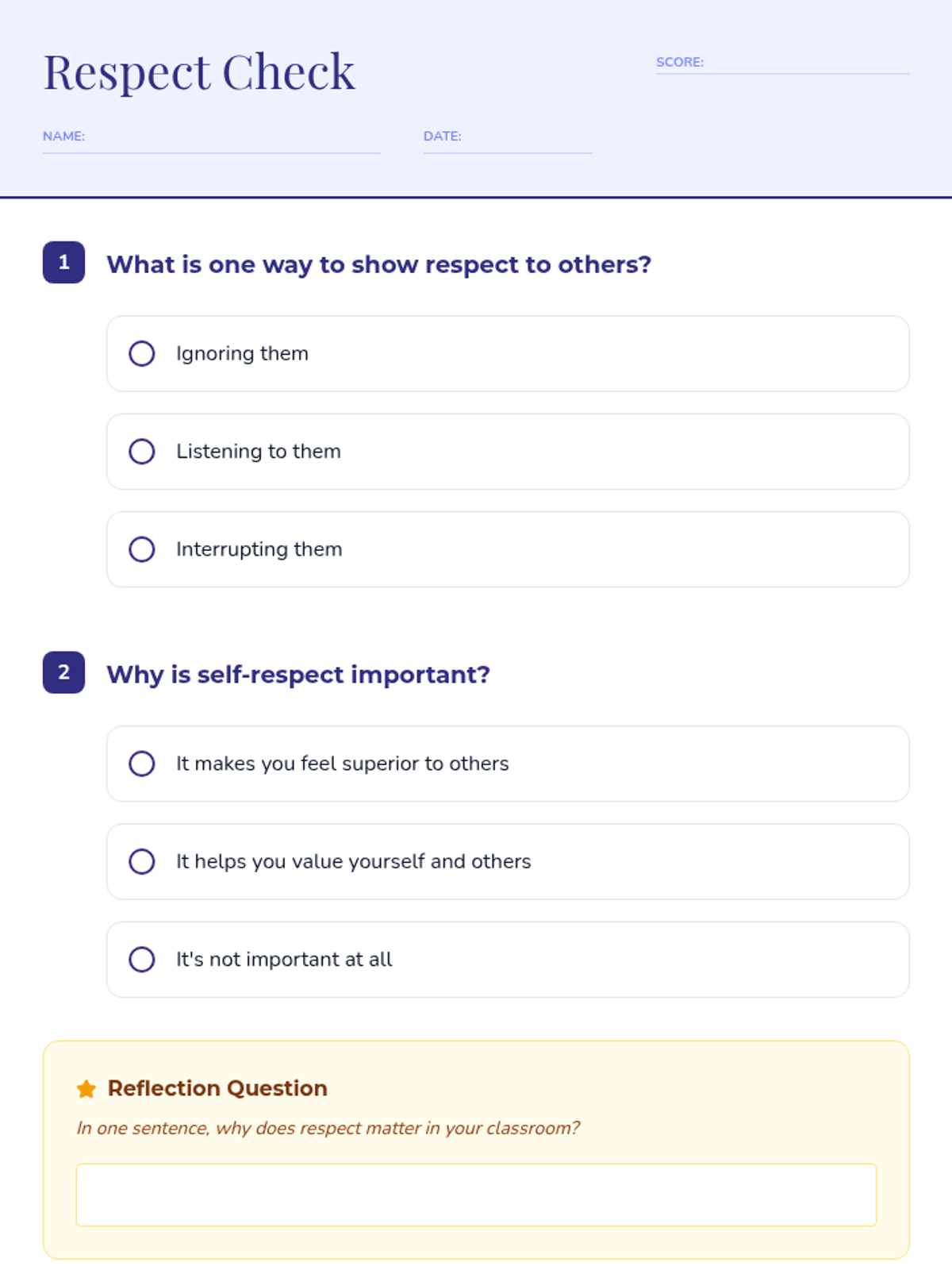952x1270 pixels.
Task: Click the star icon beside Reflection Question
Action: click(x=86, y=1089)
